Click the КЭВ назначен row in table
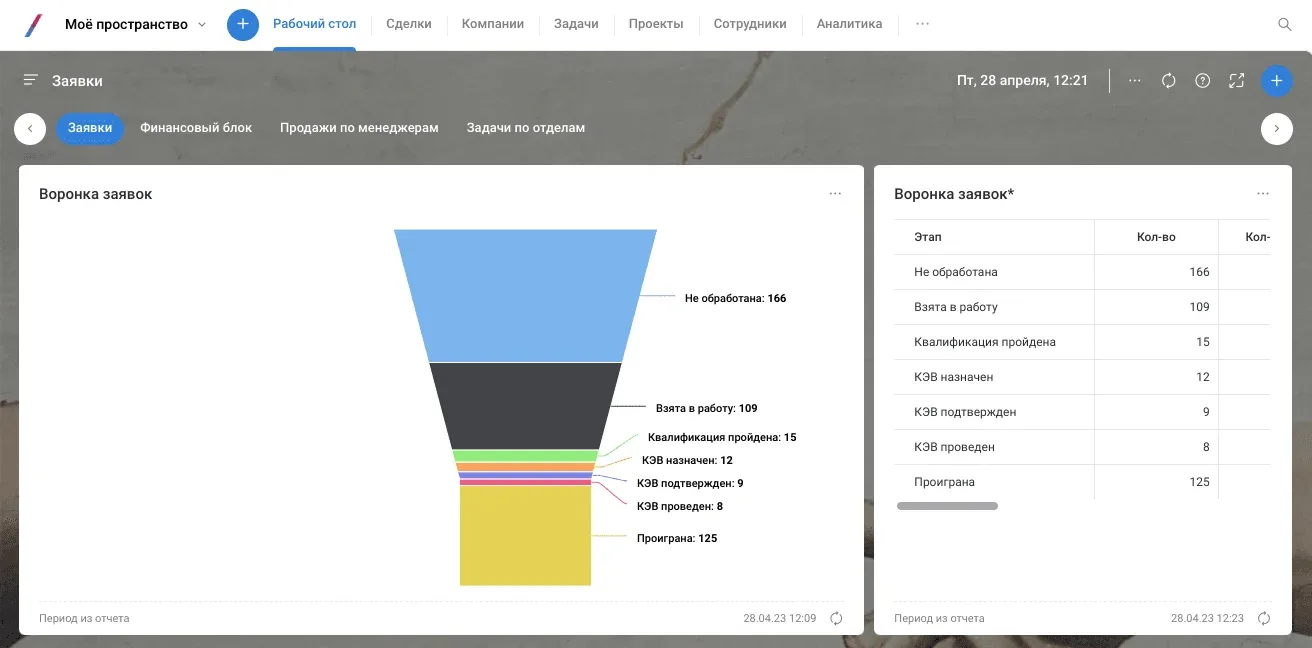1312x648 pixels. click(x=1082, y=377)
